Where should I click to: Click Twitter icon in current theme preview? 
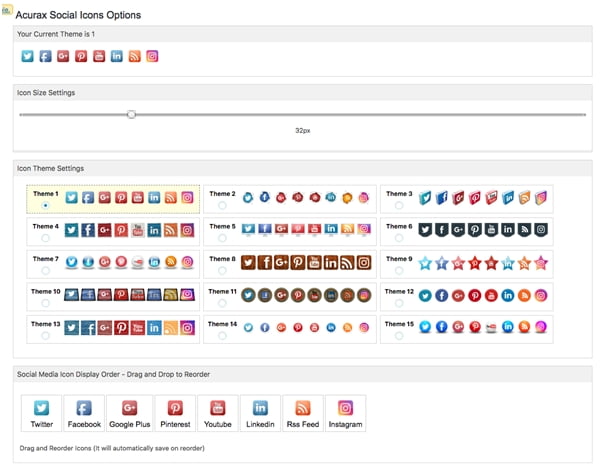(27, 56)
